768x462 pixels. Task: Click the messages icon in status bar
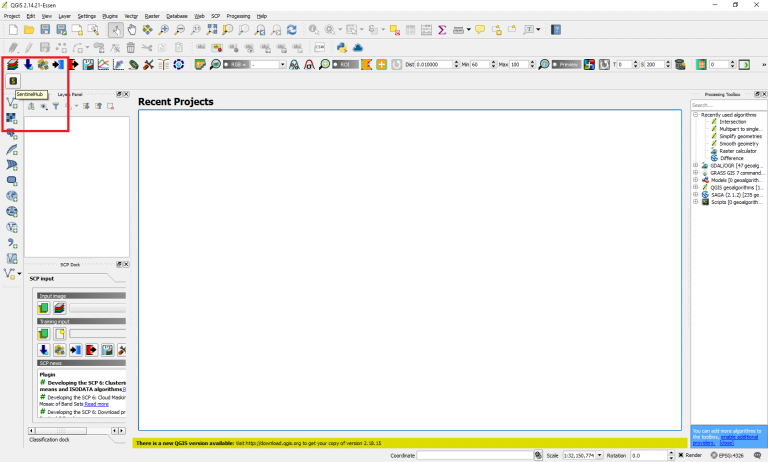tap(758, 456)
